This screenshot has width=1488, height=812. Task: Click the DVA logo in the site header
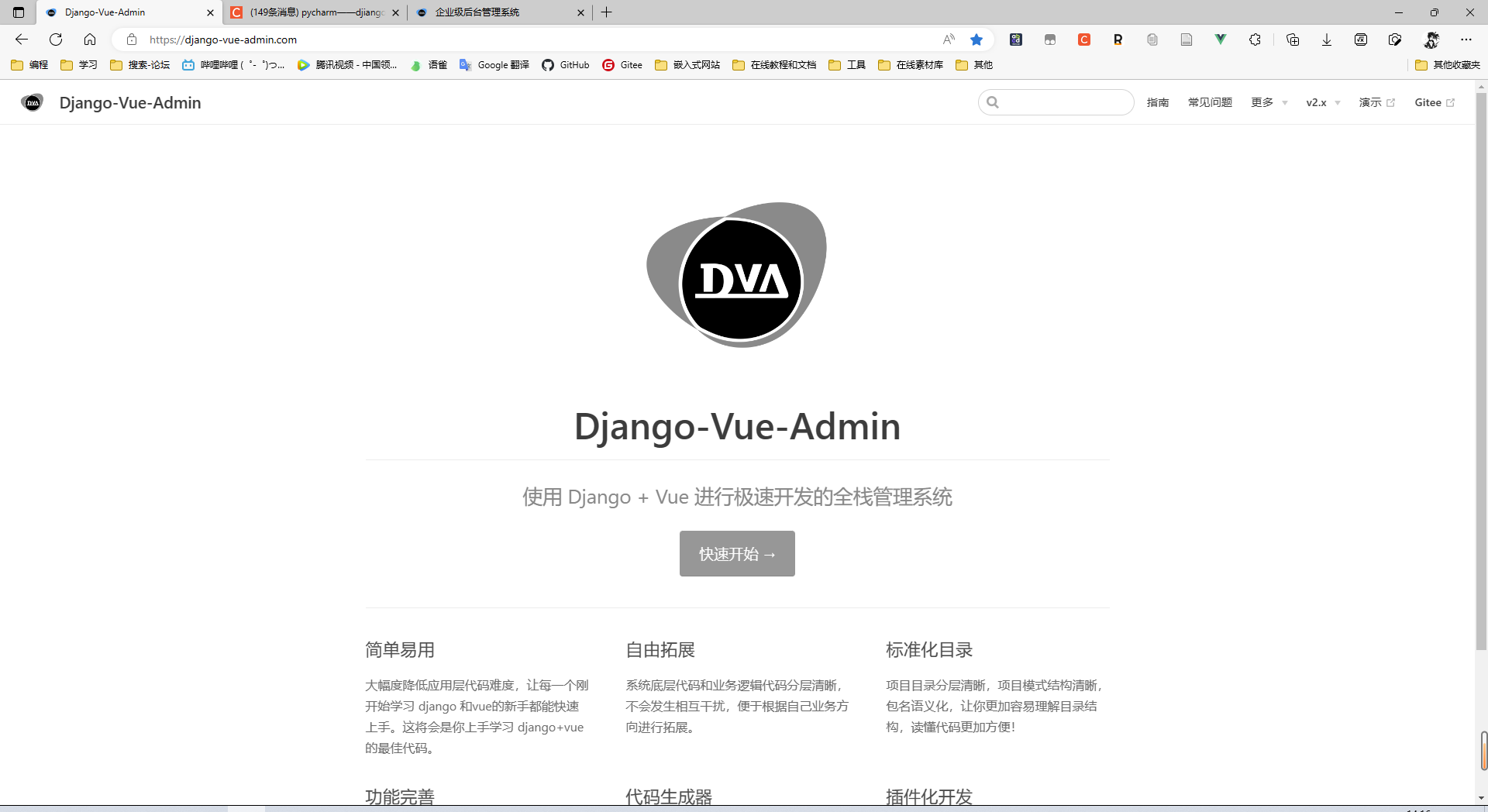point(33,102)
